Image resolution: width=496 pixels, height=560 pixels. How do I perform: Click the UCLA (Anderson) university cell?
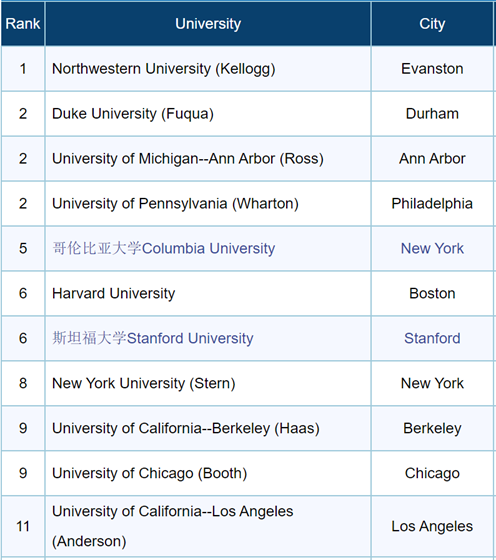pos(208,526)
